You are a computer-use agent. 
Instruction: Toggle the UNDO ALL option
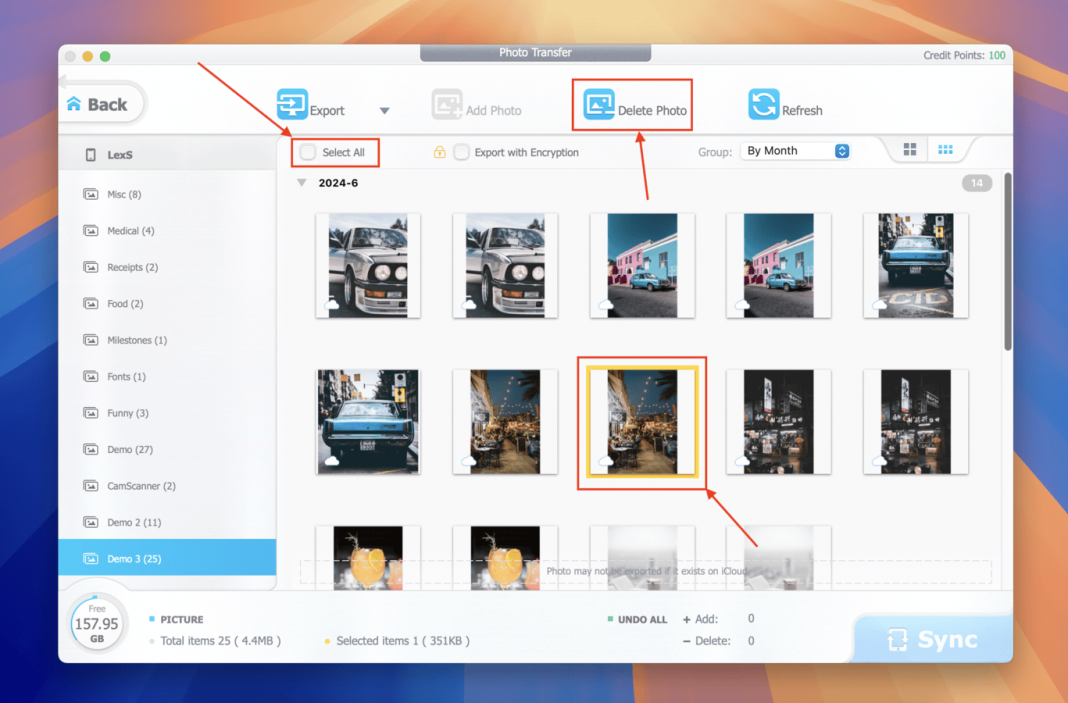(637, 619)
